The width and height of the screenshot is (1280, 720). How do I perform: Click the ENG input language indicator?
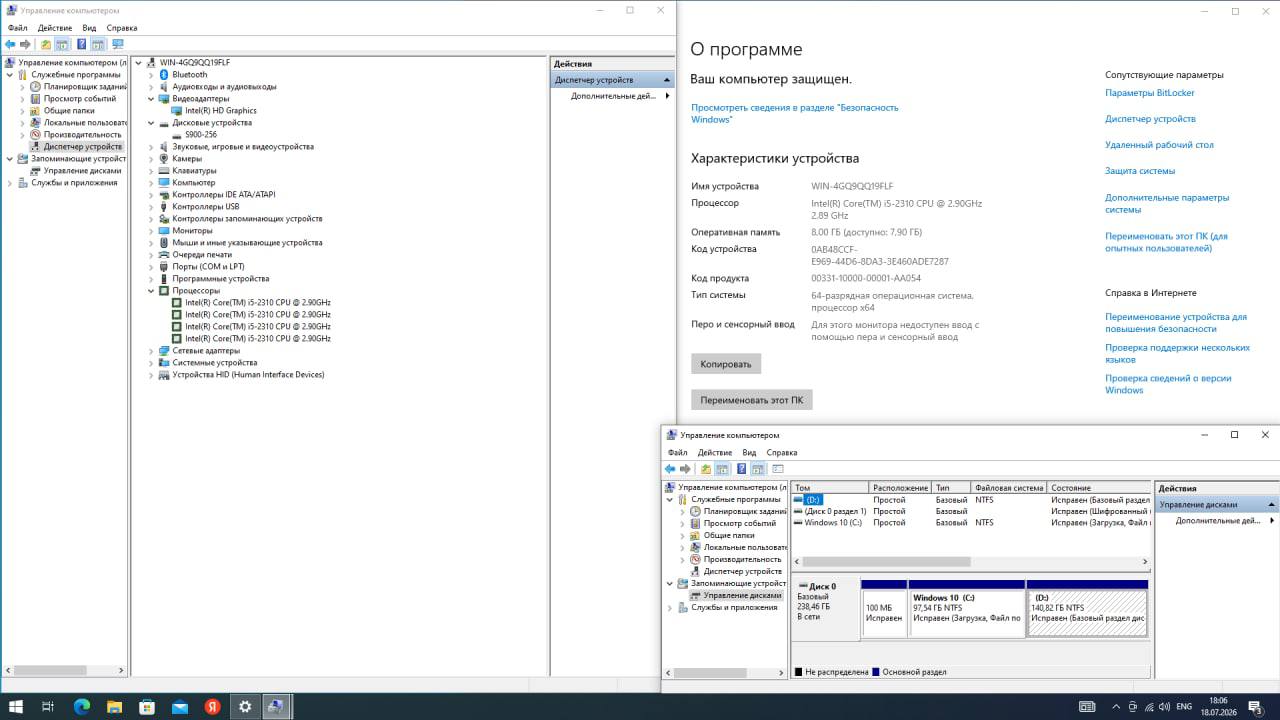[1185, 707]
